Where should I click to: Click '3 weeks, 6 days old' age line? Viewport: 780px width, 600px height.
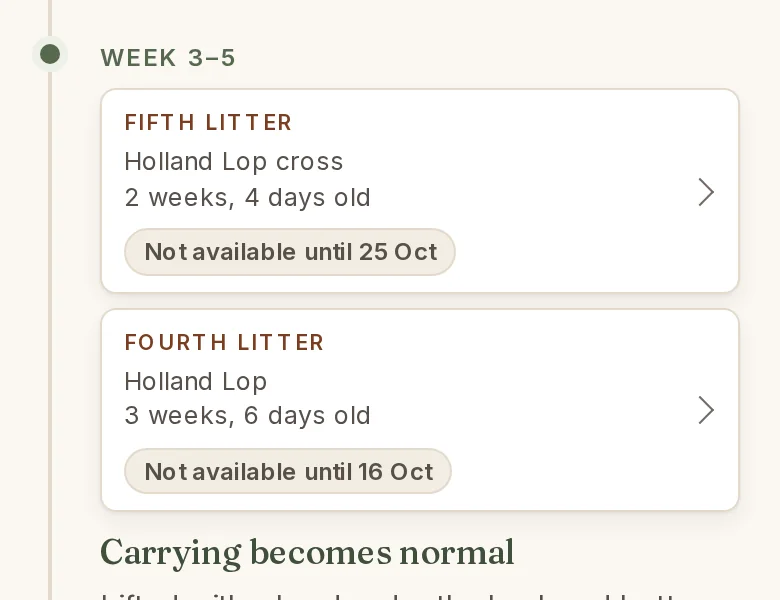click(247, 415)
